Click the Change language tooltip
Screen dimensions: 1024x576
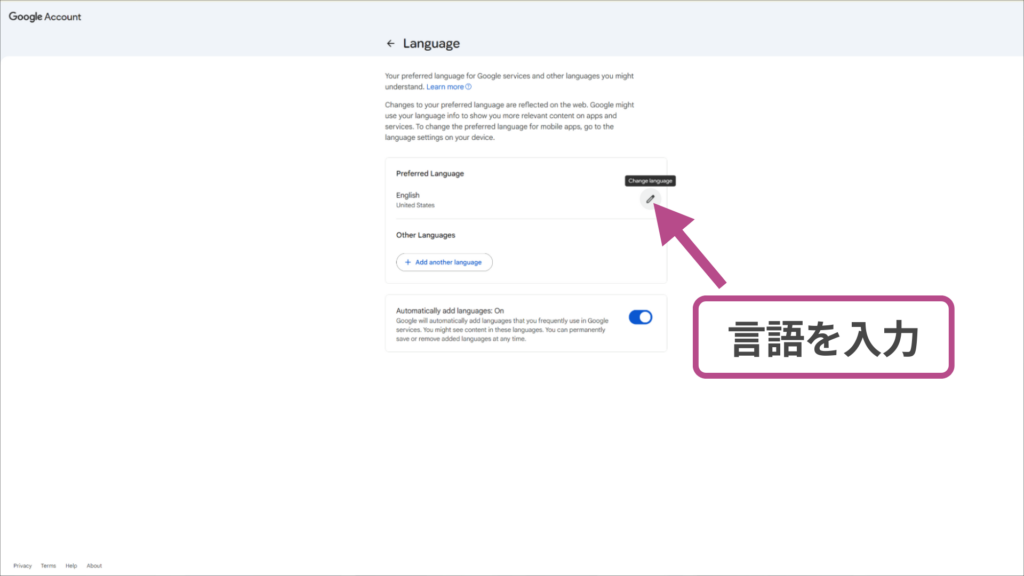pos(650,181)
